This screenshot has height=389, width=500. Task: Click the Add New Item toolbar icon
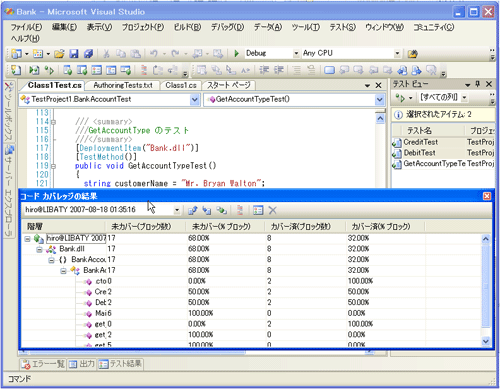pos(38,54)
